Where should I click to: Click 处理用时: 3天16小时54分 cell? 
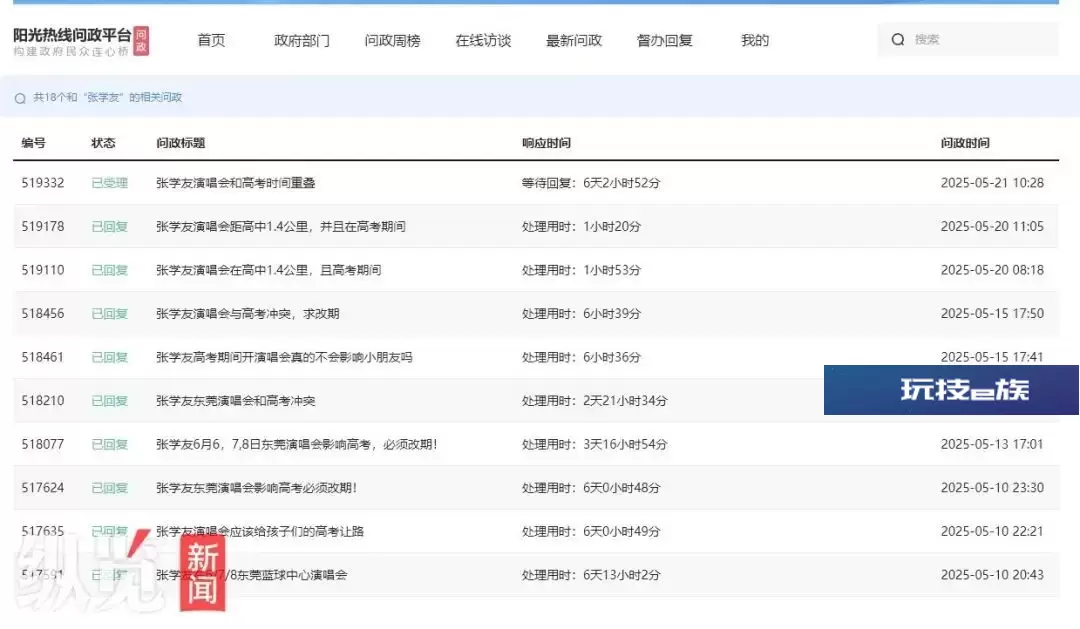(594, 444)
